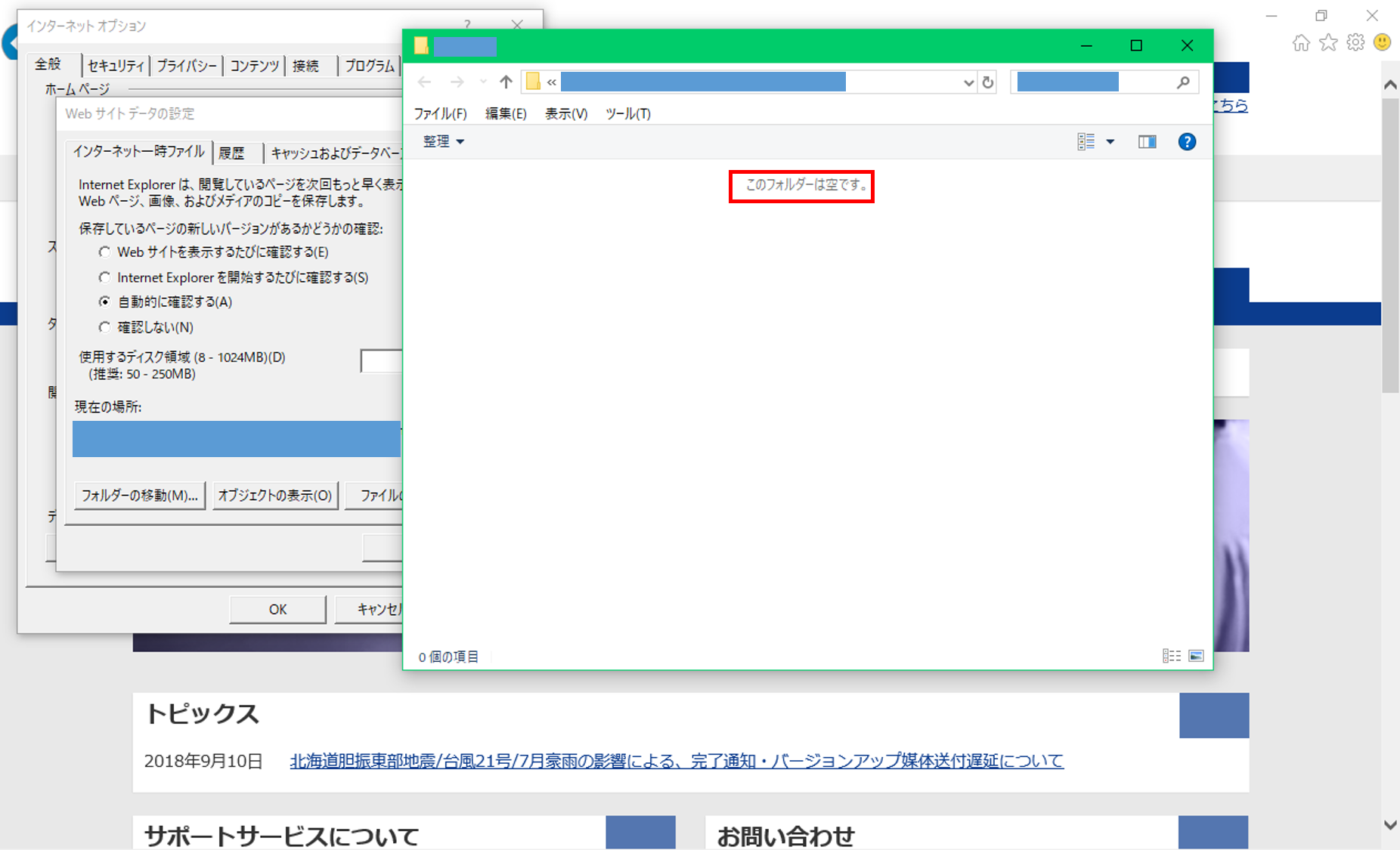This screenshot has width=1400, height=850.
Task: Click the Up folder arrow in Explorer
Action: click(x=506, y=82)
